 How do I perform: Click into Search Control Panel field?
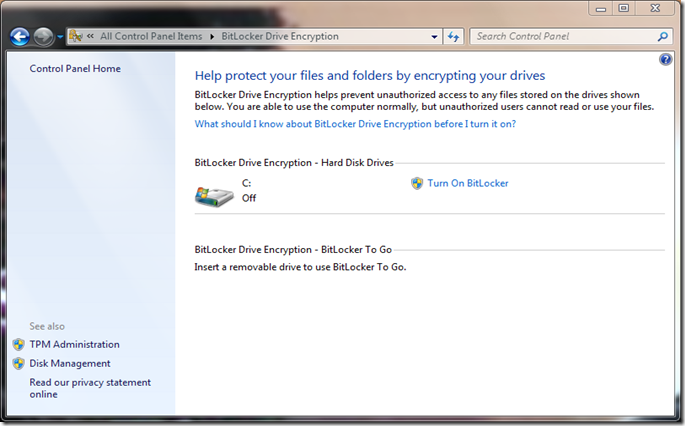564,36
